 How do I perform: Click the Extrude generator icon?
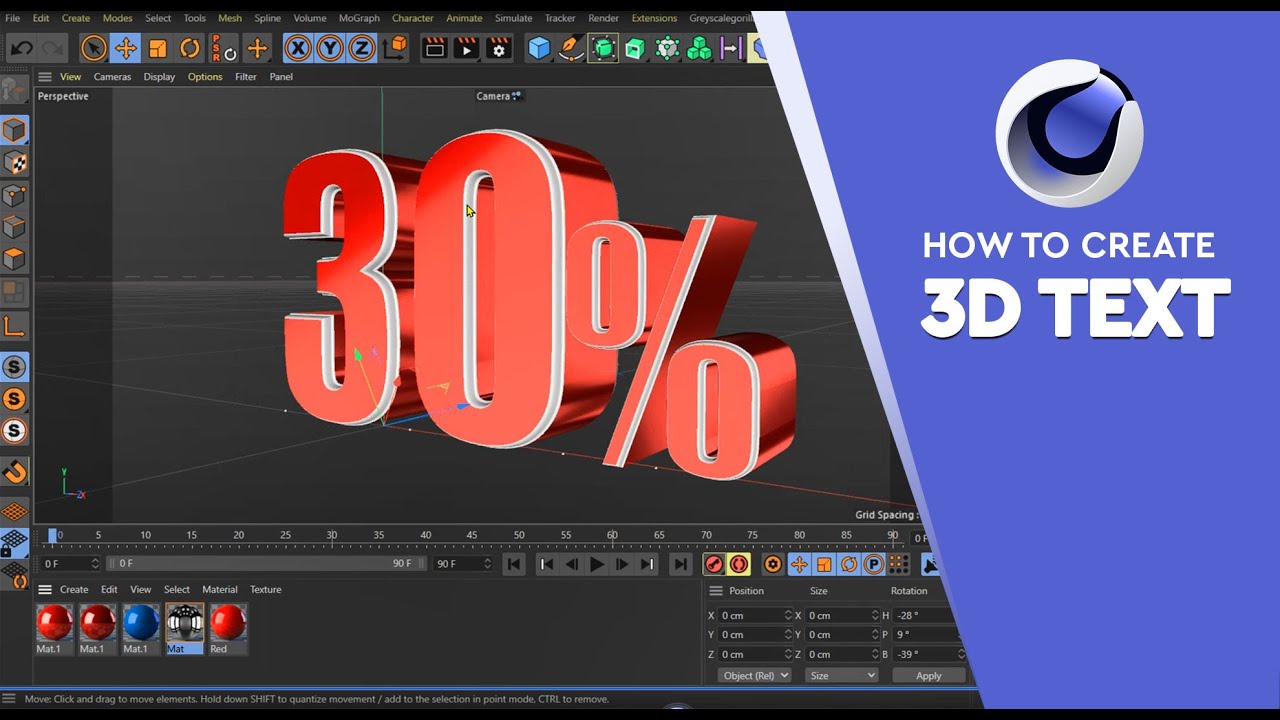pyautogui.click(x=635, y=48)
